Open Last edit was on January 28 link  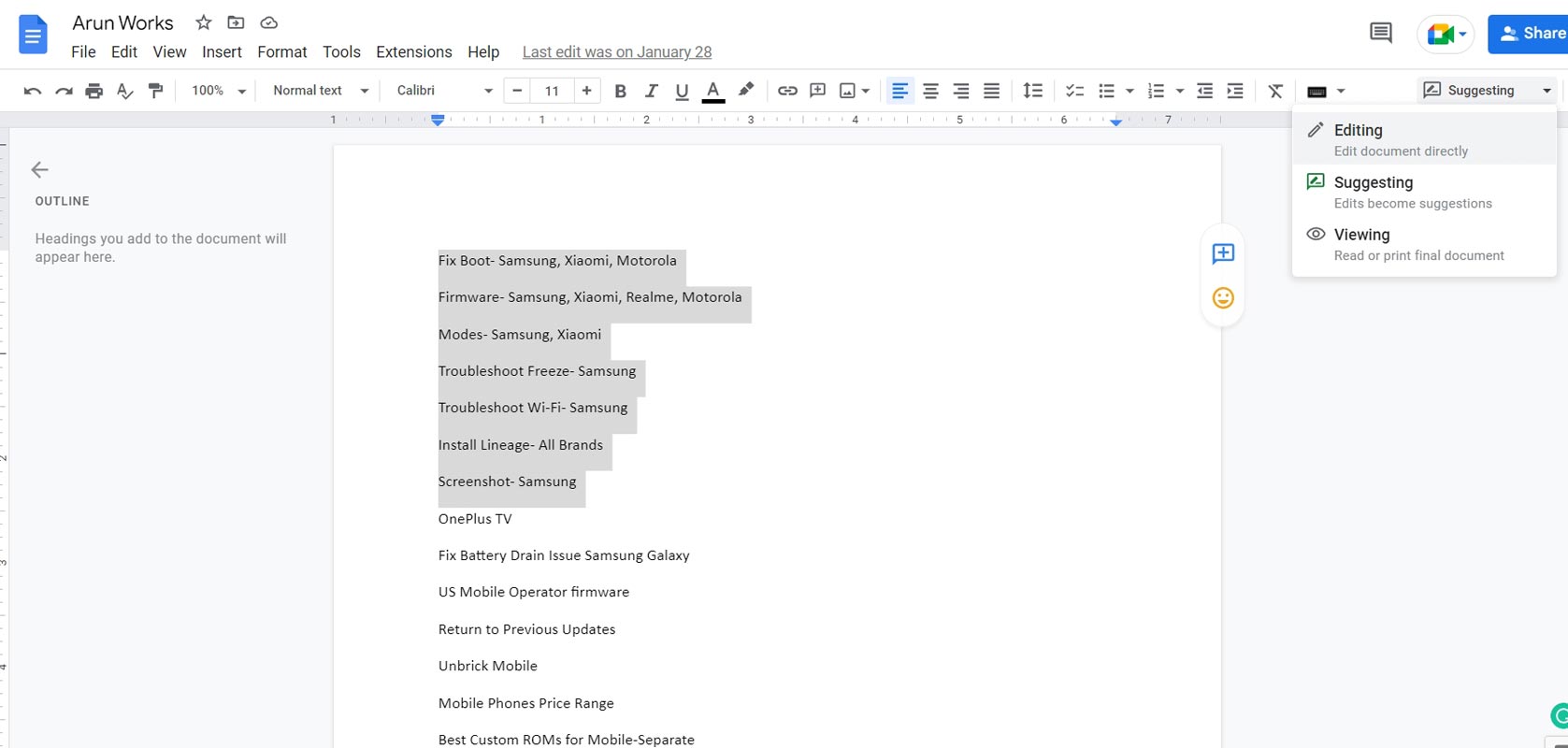(617, 52)
